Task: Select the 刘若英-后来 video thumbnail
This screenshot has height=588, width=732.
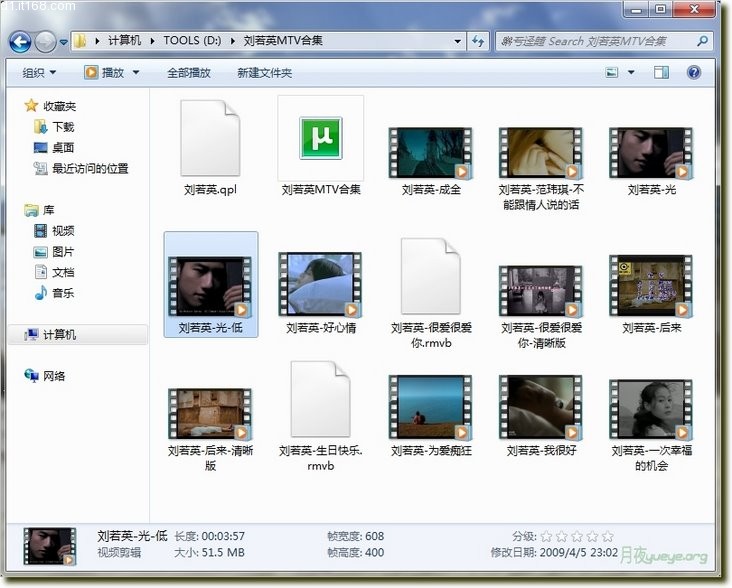Action: tap(651, 286)
